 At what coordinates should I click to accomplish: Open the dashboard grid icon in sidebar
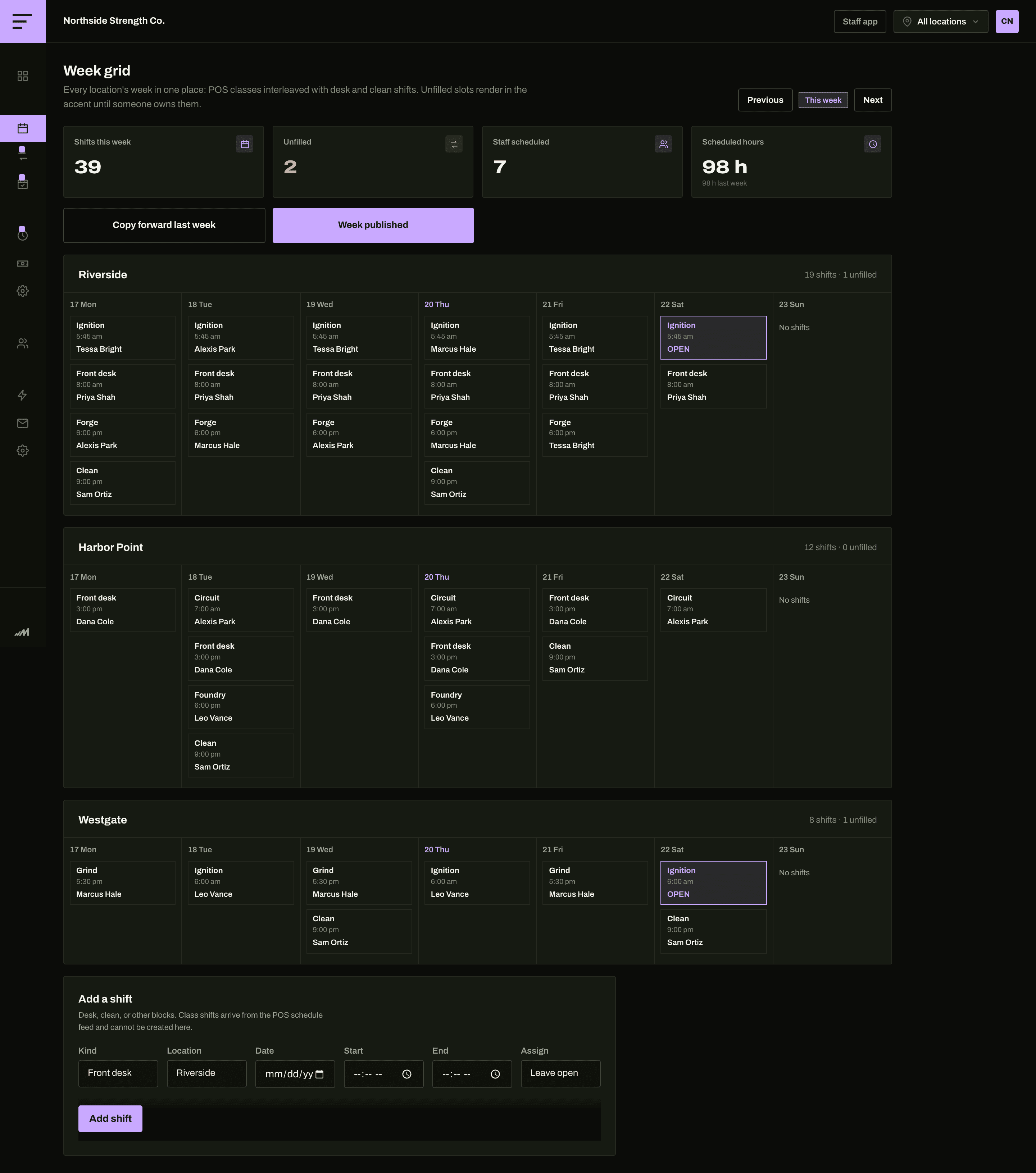(x=22, y=76)
